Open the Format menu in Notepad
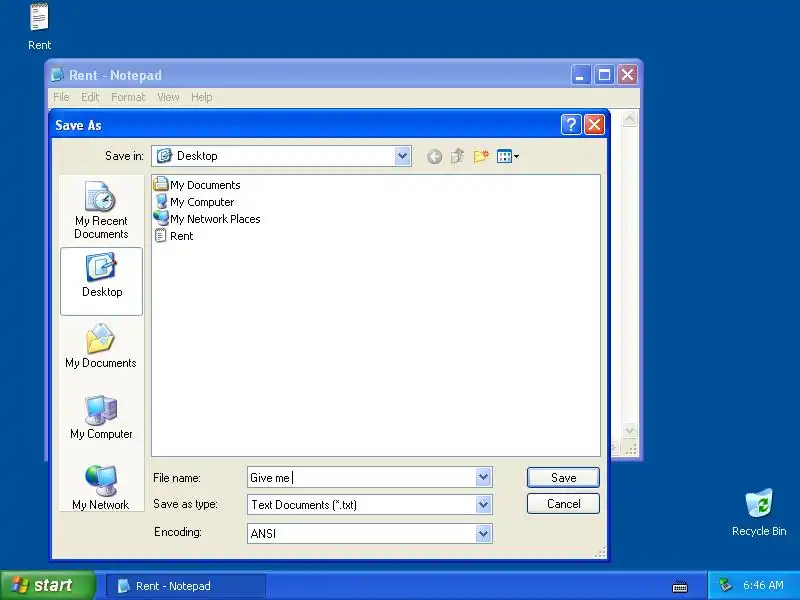 click(128, 97)
